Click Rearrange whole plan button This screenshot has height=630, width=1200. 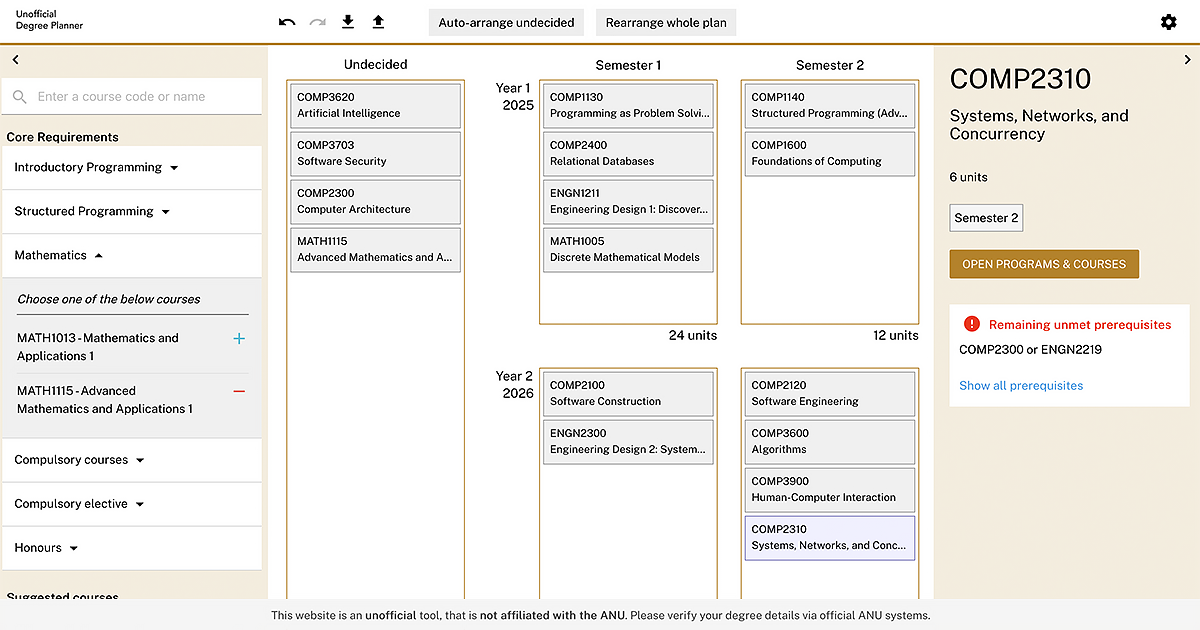pyautogui.click(x=666, y=23)
